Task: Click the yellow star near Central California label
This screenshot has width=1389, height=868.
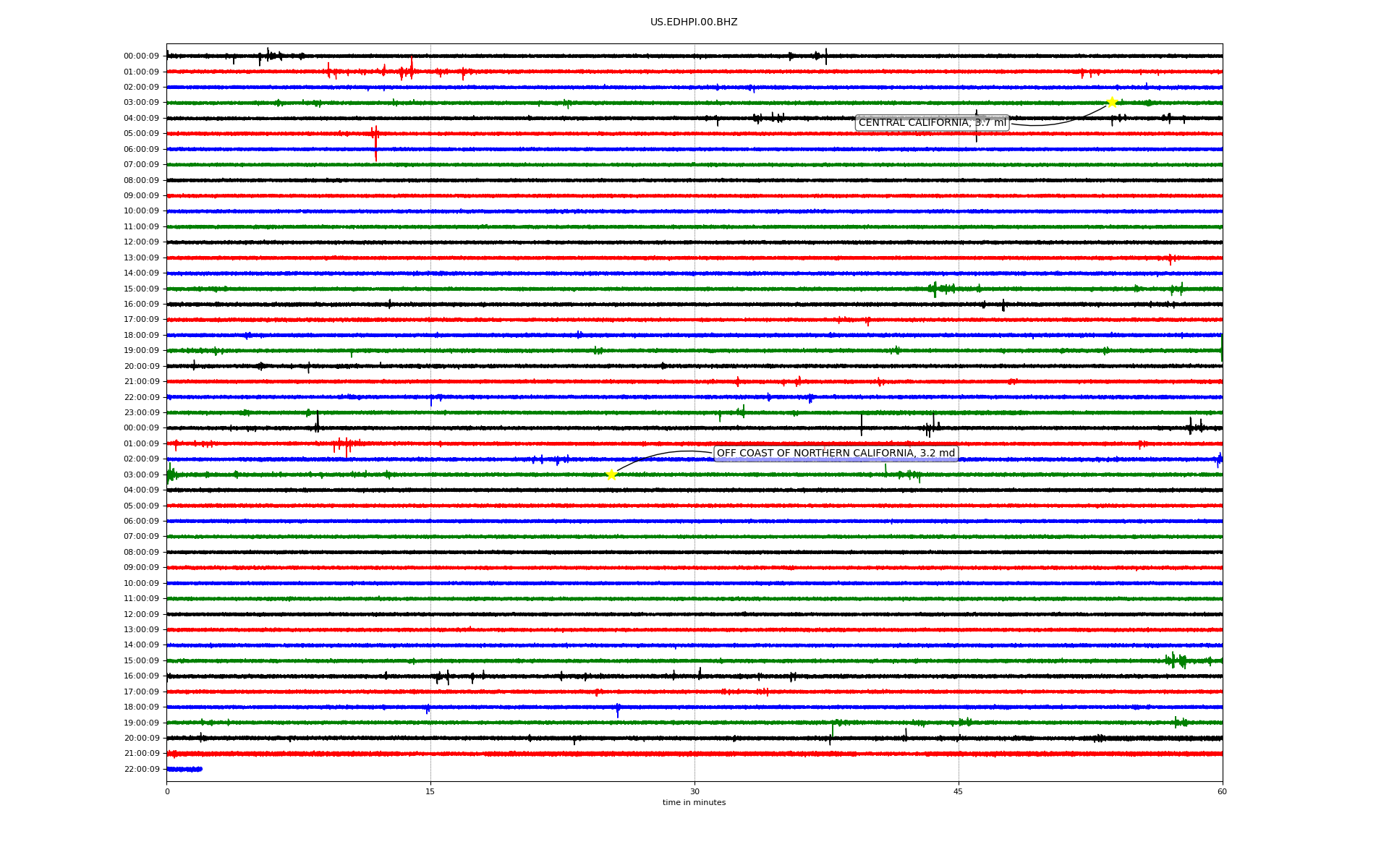Action: [1112, 102]
